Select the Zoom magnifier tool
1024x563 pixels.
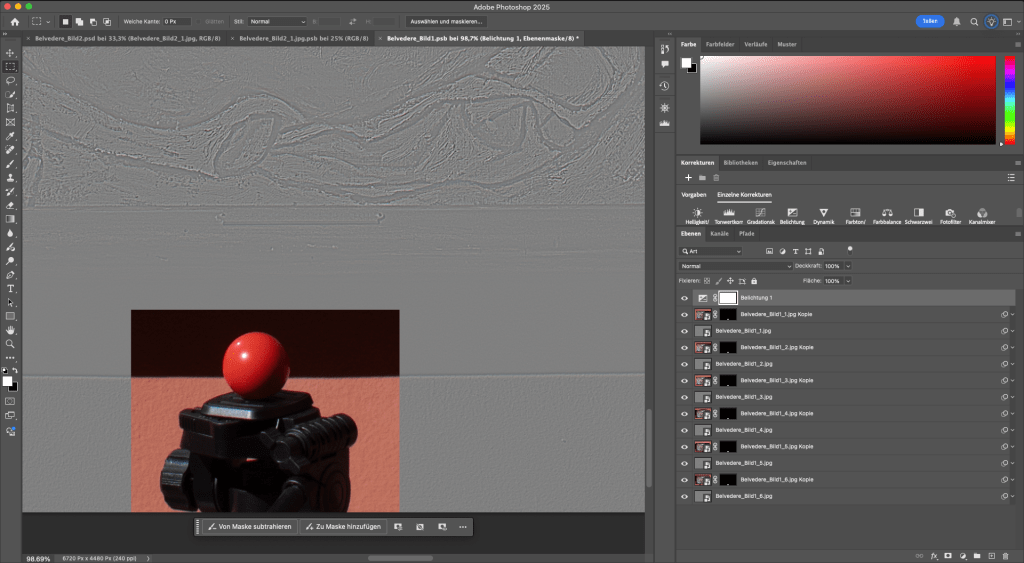click(10, 343)
